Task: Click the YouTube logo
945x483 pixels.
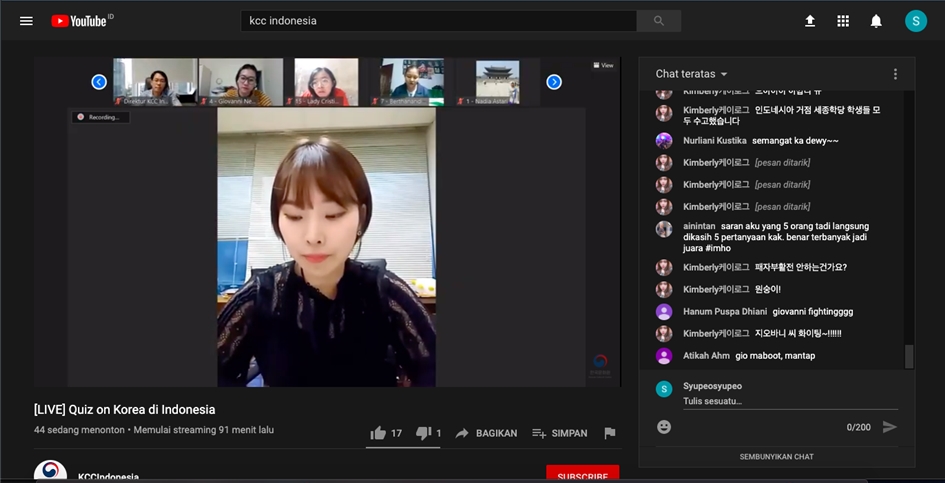Action: pos(79,21)
